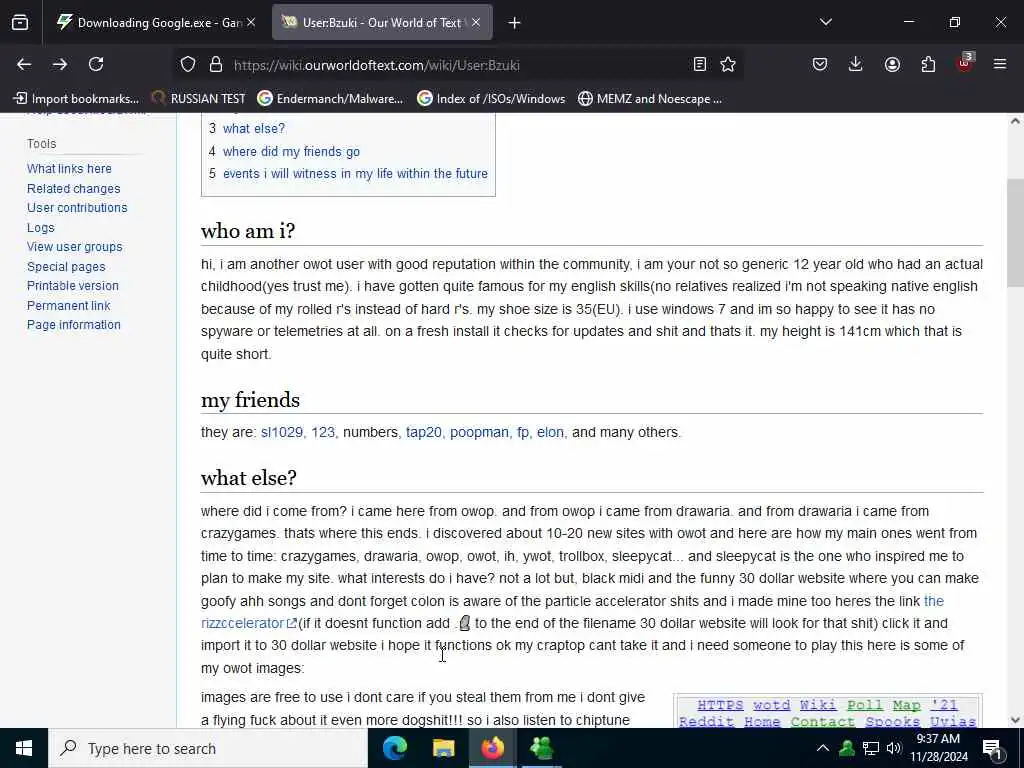
Task: Open the clock showing 9:37 AM
Action: coord(938,748)
